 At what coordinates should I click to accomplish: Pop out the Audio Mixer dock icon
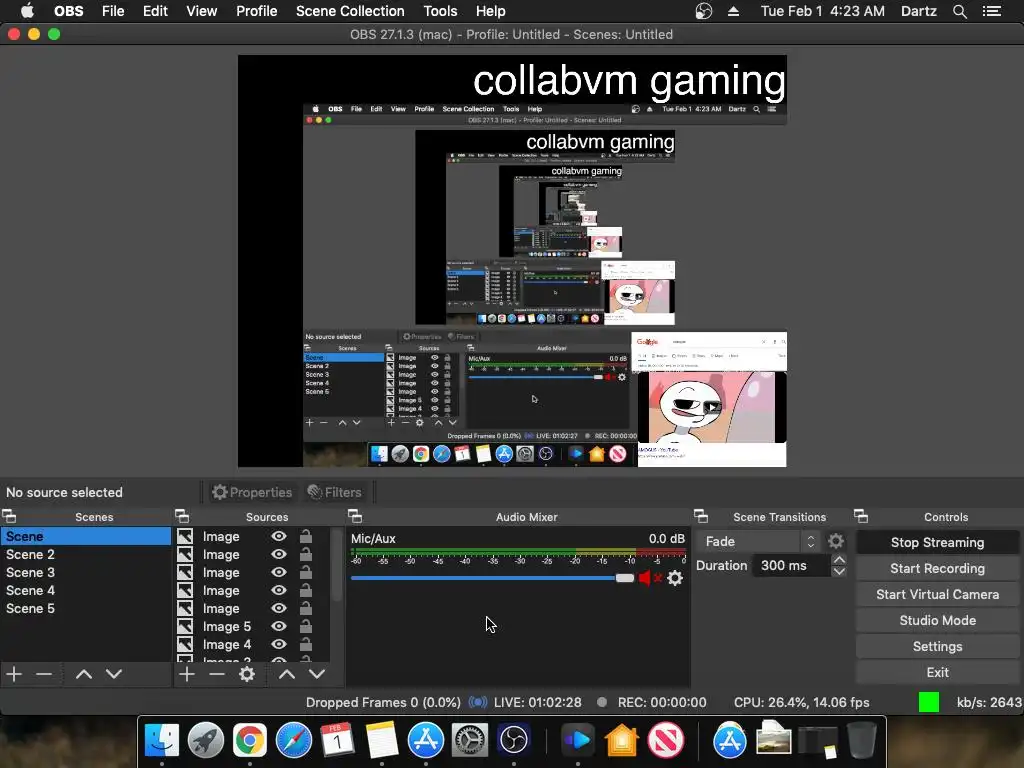[355, 517]
